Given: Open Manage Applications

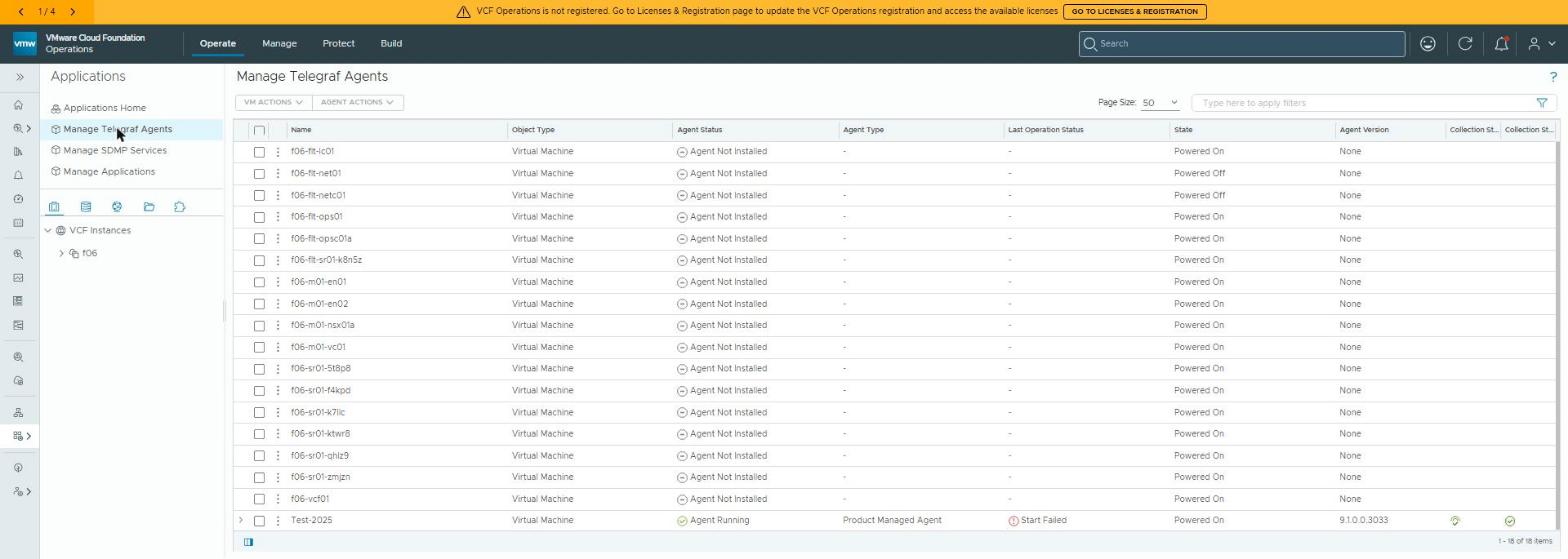Looking at the screenshot, I should coord(108,172).
